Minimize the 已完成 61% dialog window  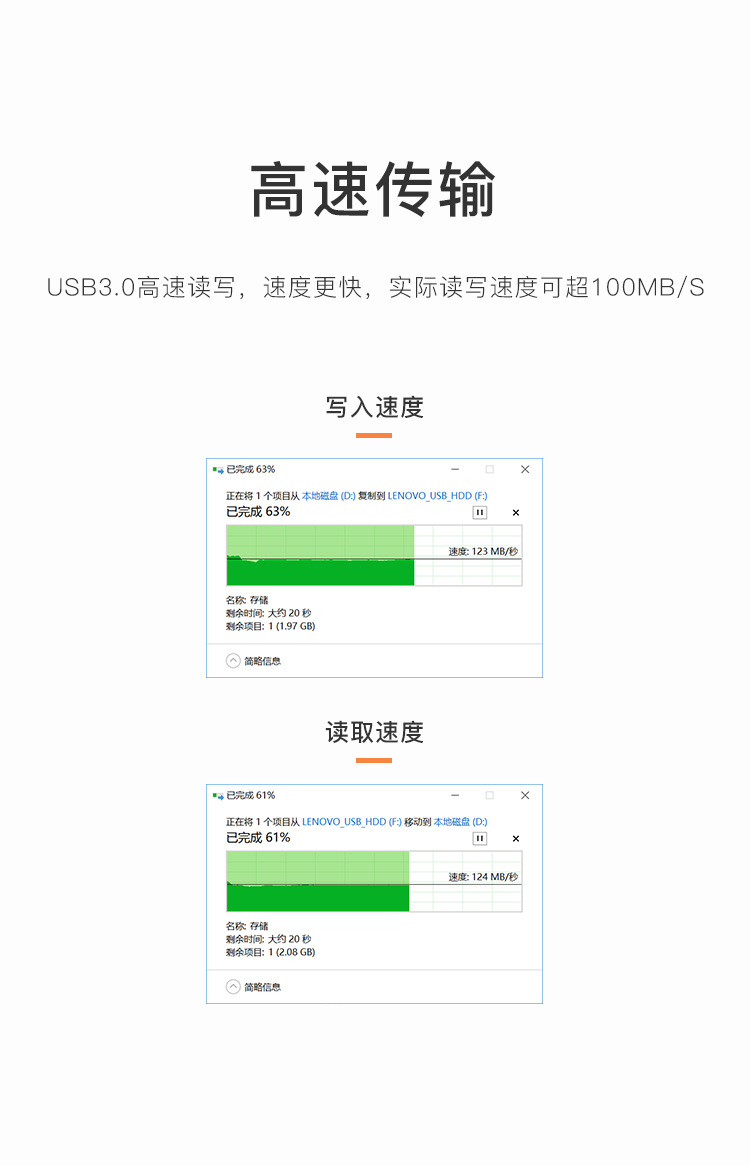coord(455,795)
